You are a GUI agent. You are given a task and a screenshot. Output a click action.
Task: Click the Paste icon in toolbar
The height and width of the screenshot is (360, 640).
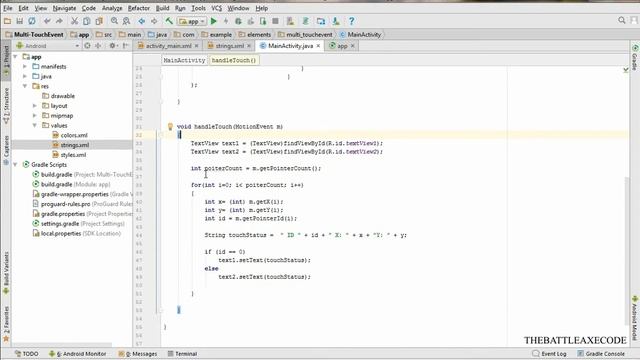pyautogui.click(x=99, y=21)
